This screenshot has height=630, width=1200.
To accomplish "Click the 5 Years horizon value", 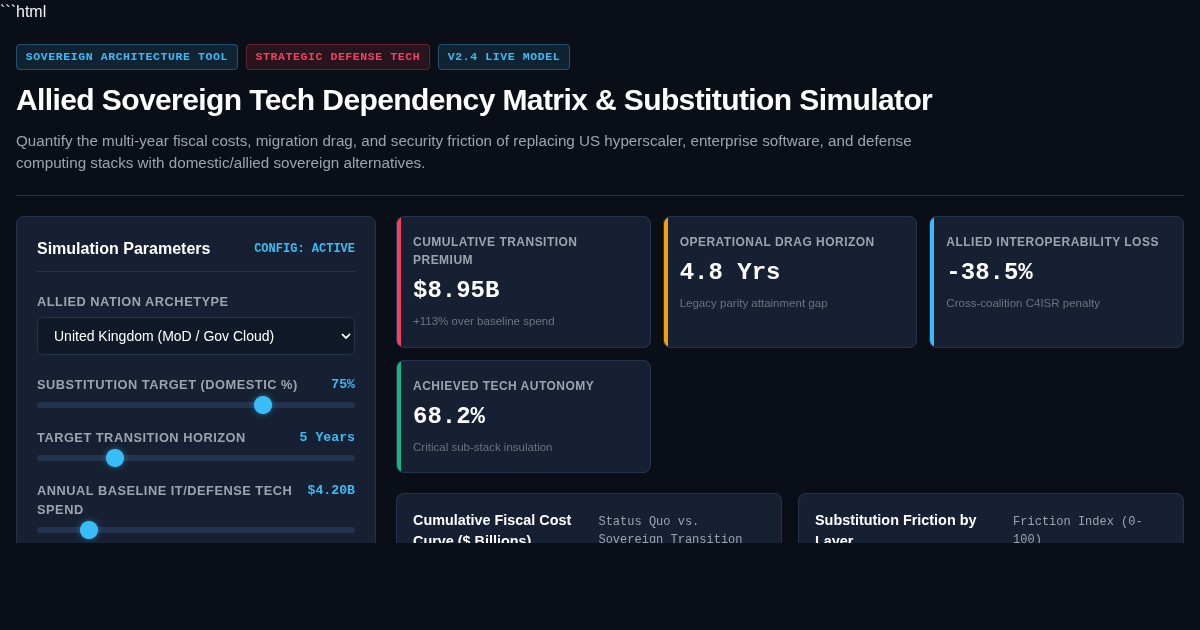I will click(327, 437).
